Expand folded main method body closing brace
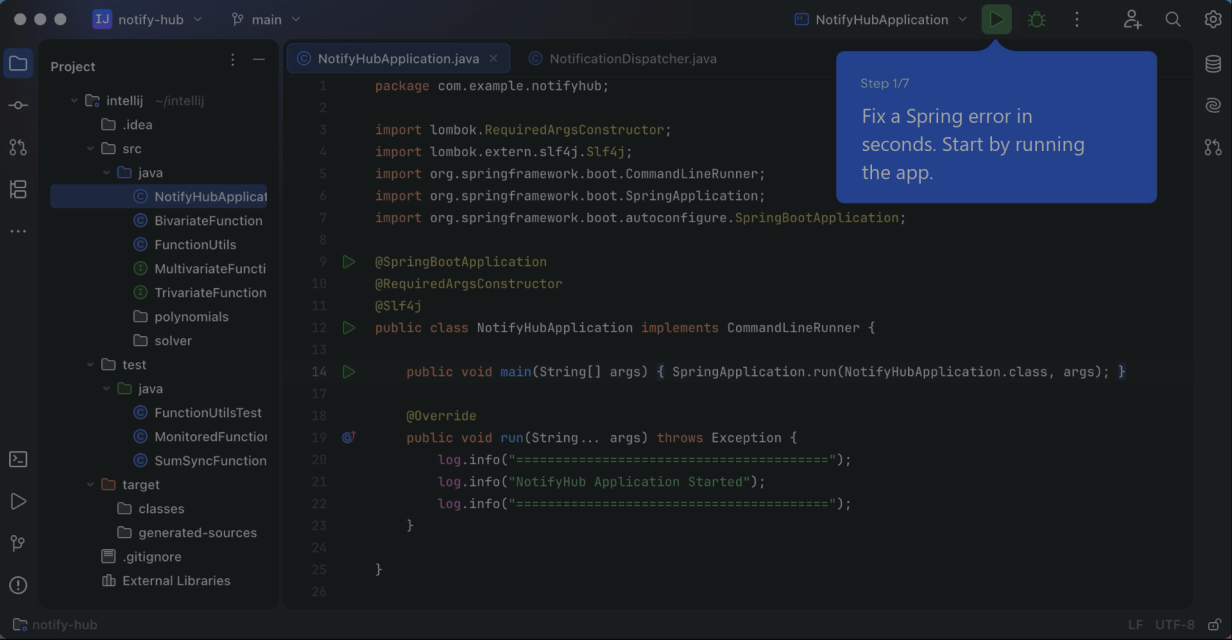 [x=1122, y=372]
